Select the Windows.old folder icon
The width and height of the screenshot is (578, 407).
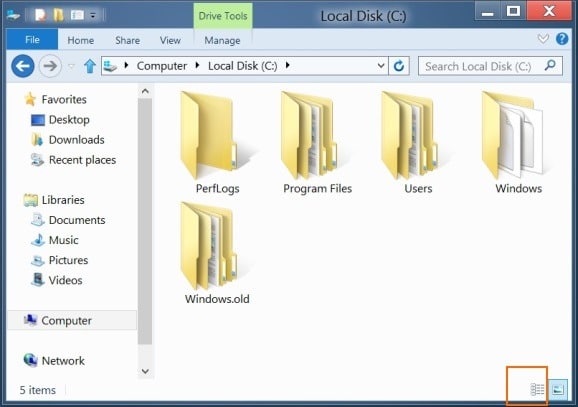tap(208, 246)
